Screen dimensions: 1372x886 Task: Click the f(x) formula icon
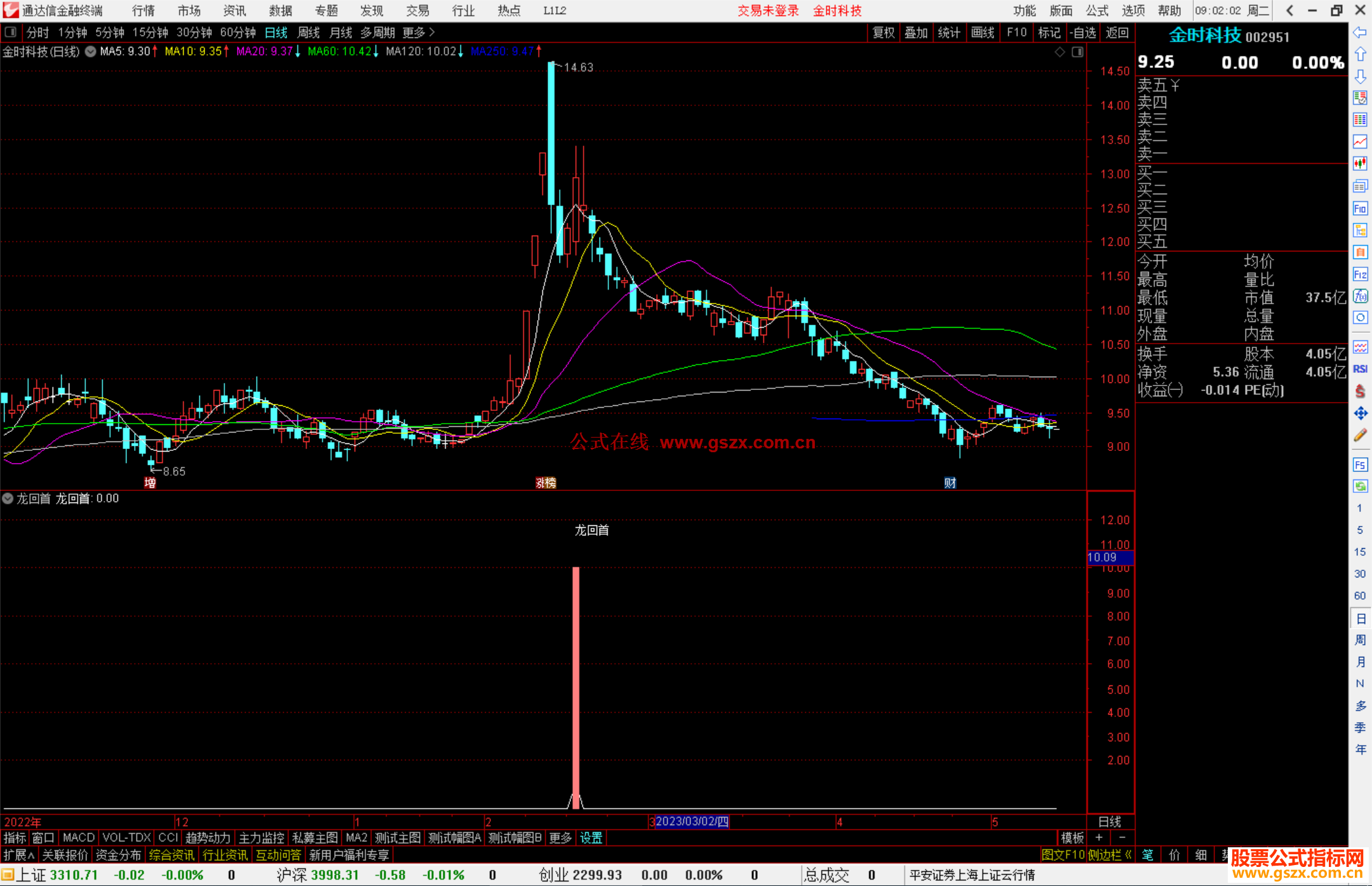1360,297
